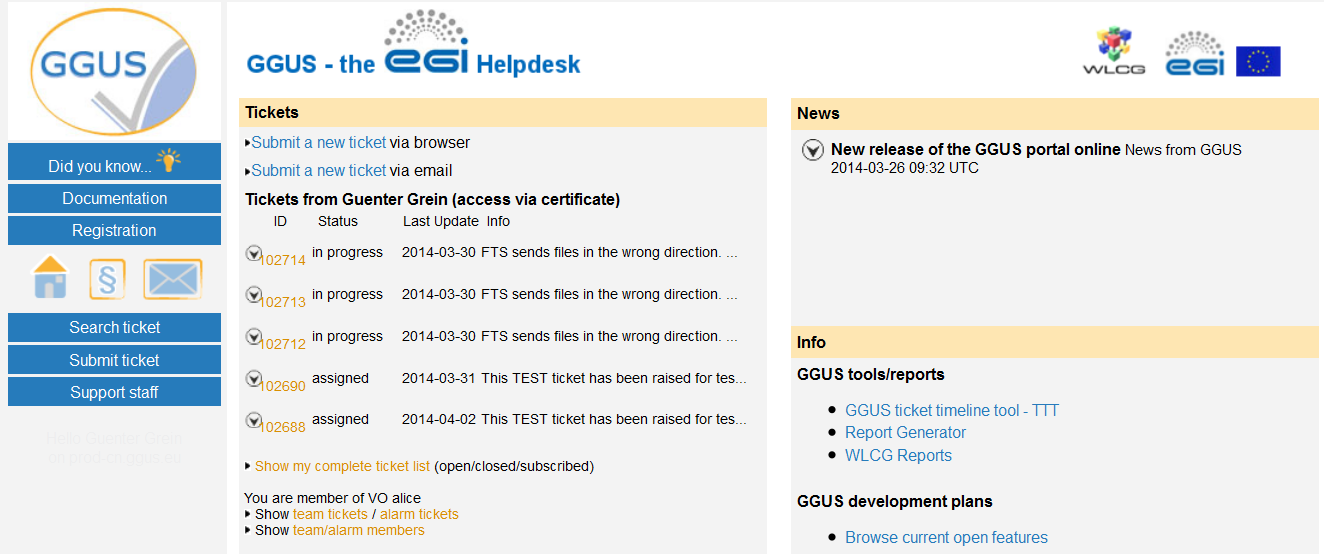Viewport: 1324px width, 554px height.
Task: Expand ticket 102690 details arrow
Action: (x=253, y=379)
